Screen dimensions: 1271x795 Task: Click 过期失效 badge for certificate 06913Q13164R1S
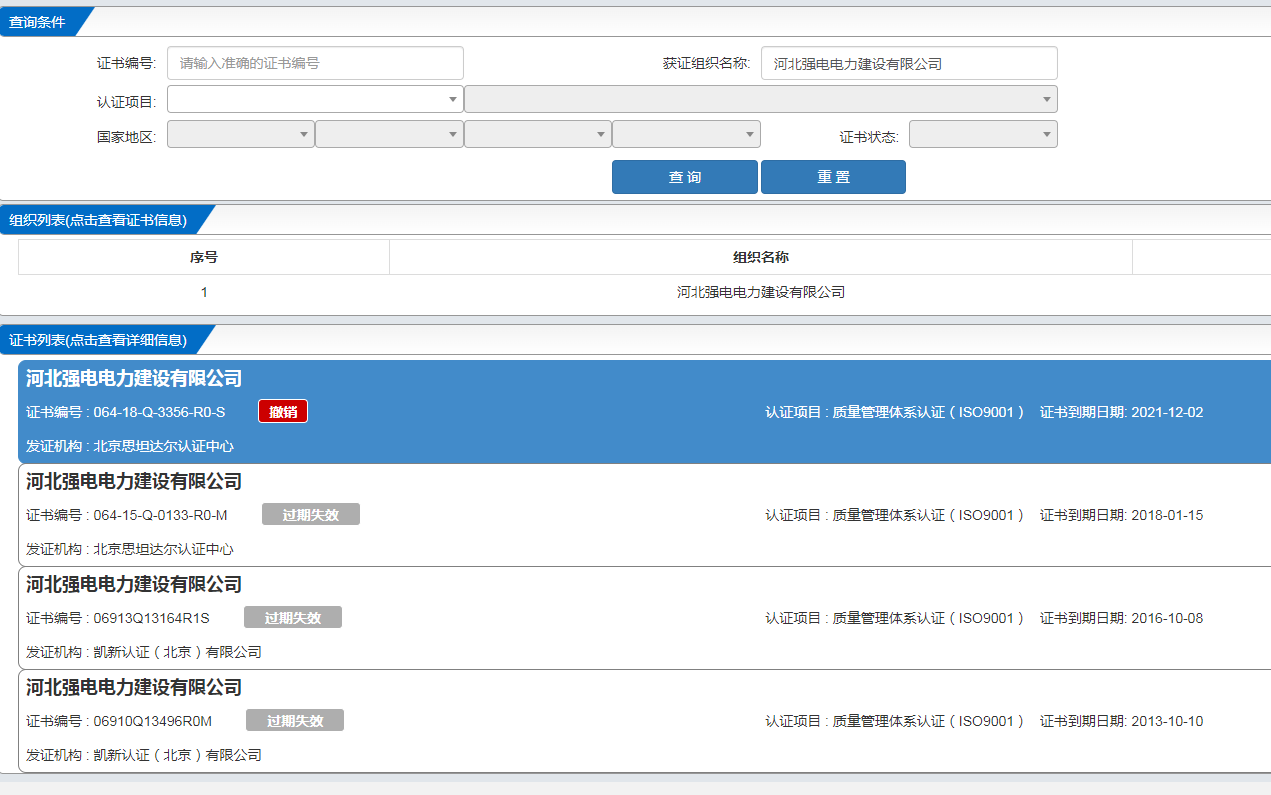coord(293,618)
